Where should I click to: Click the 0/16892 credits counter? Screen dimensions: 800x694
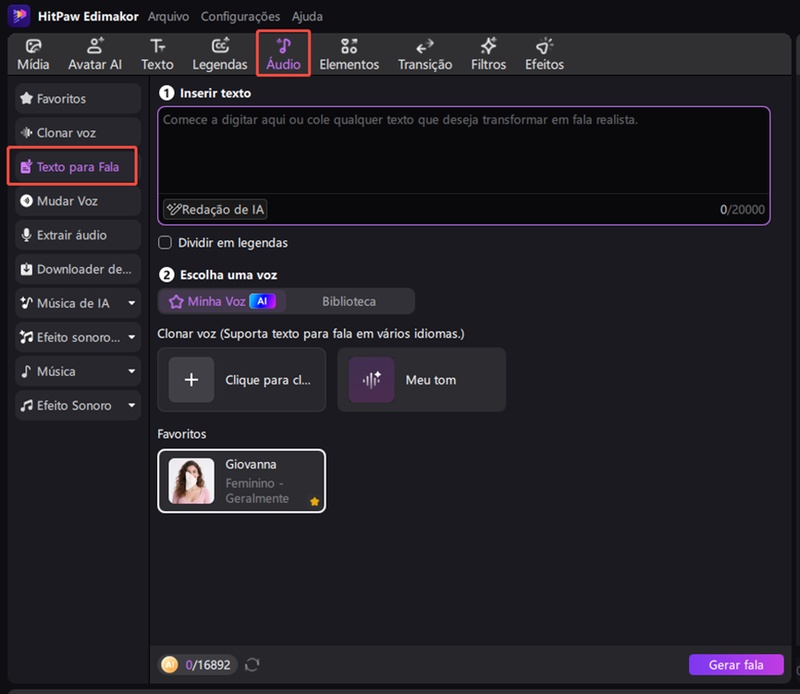(208, 664)
